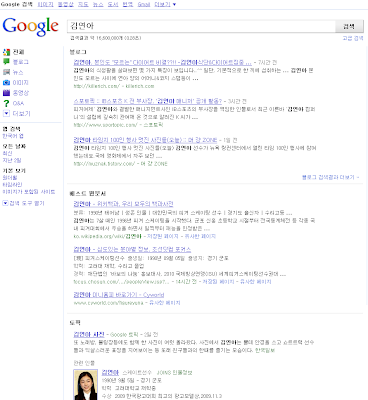The height and width of the screenshot is (400, 368).
Task: Open the 타임지 100인 행사 blog result
Action: [145, 140]
